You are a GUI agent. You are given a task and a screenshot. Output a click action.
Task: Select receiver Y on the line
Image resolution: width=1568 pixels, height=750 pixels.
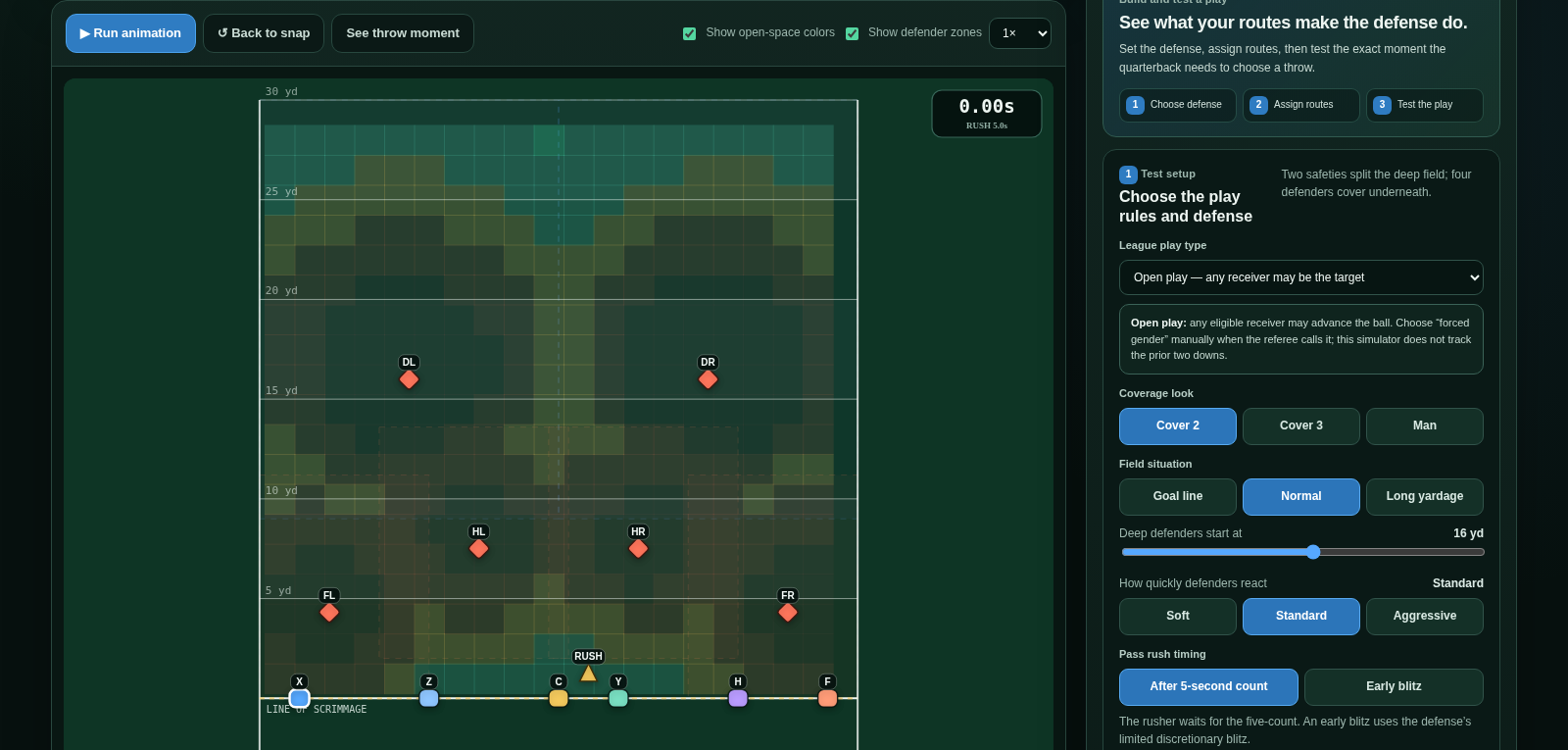click(x=618, y=698)
